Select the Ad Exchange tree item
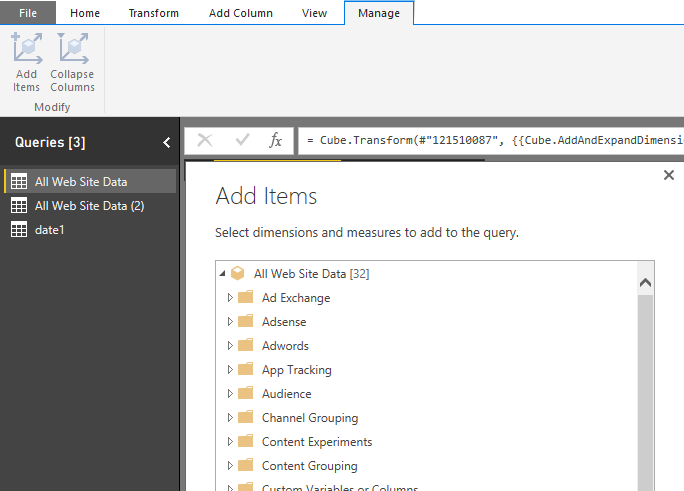The image size is (684, 491). [x=296, y=298]
